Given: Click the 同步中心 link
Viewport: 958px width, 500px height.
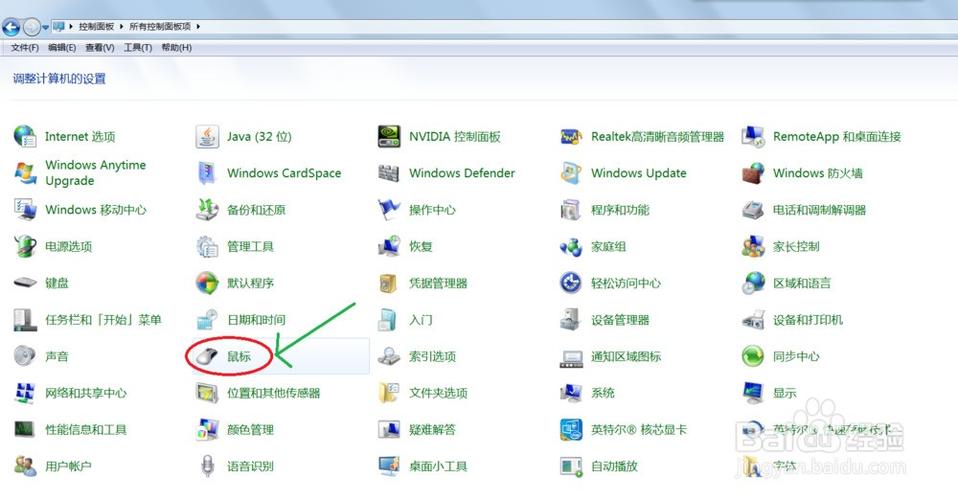Looking at the screenshot, I should [x=796, y=356].
